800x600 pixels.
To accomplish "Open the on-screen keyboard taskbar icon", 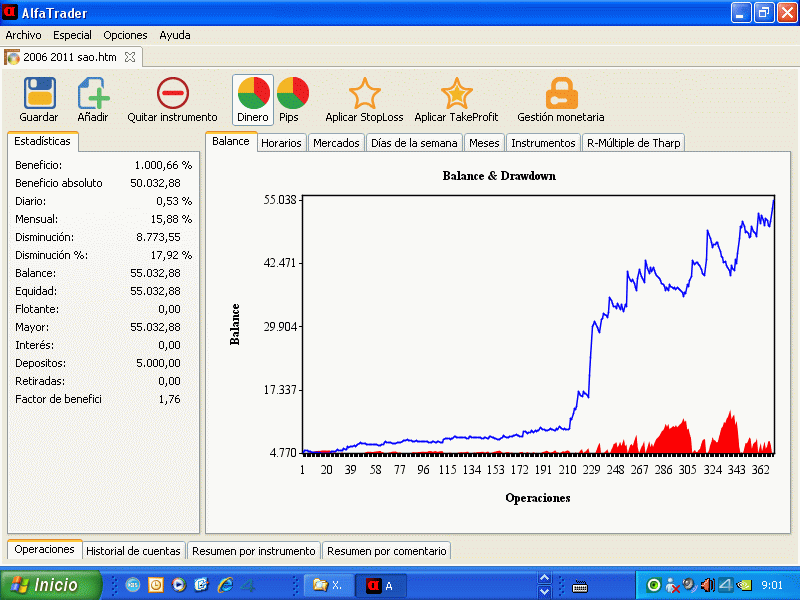I will click(x=580, y=587).
